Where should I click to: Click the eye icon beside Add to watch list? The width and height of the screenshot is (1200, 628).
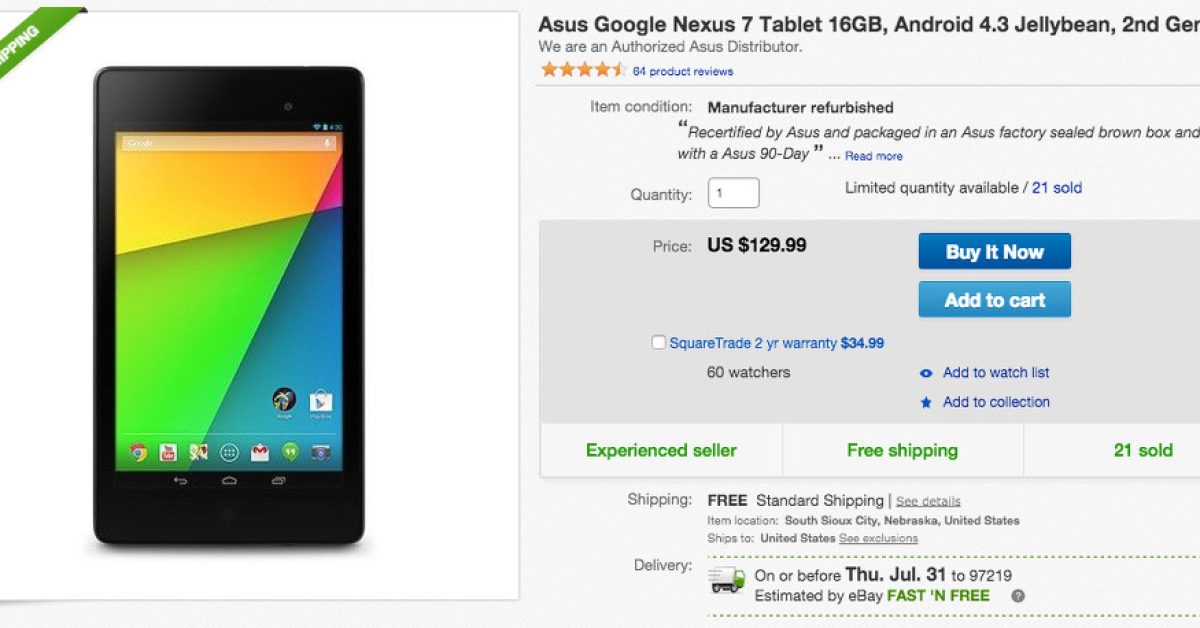(x=926, y=373)
